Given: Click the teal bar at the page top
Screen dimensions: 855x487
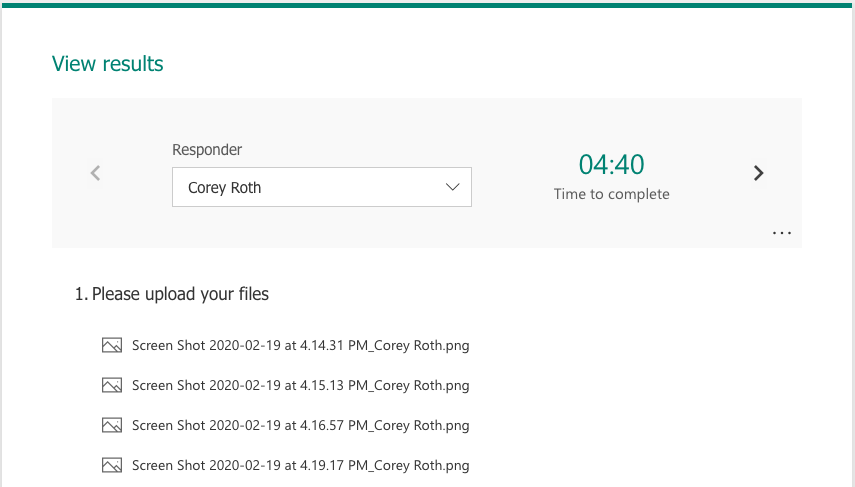Looking at the screenshot, I should click(x=427, y=4).
